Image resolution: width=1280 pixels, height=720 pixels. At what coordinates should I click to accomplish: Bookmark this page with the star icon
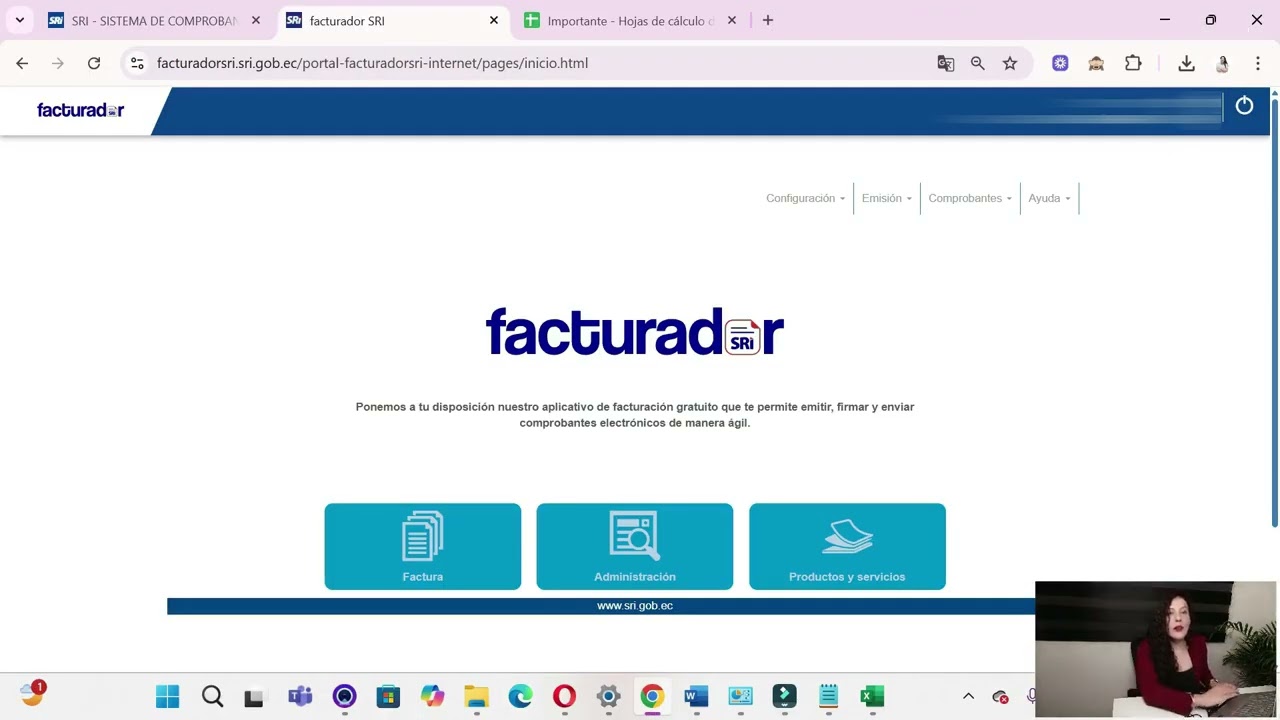tap(1010, 63)
